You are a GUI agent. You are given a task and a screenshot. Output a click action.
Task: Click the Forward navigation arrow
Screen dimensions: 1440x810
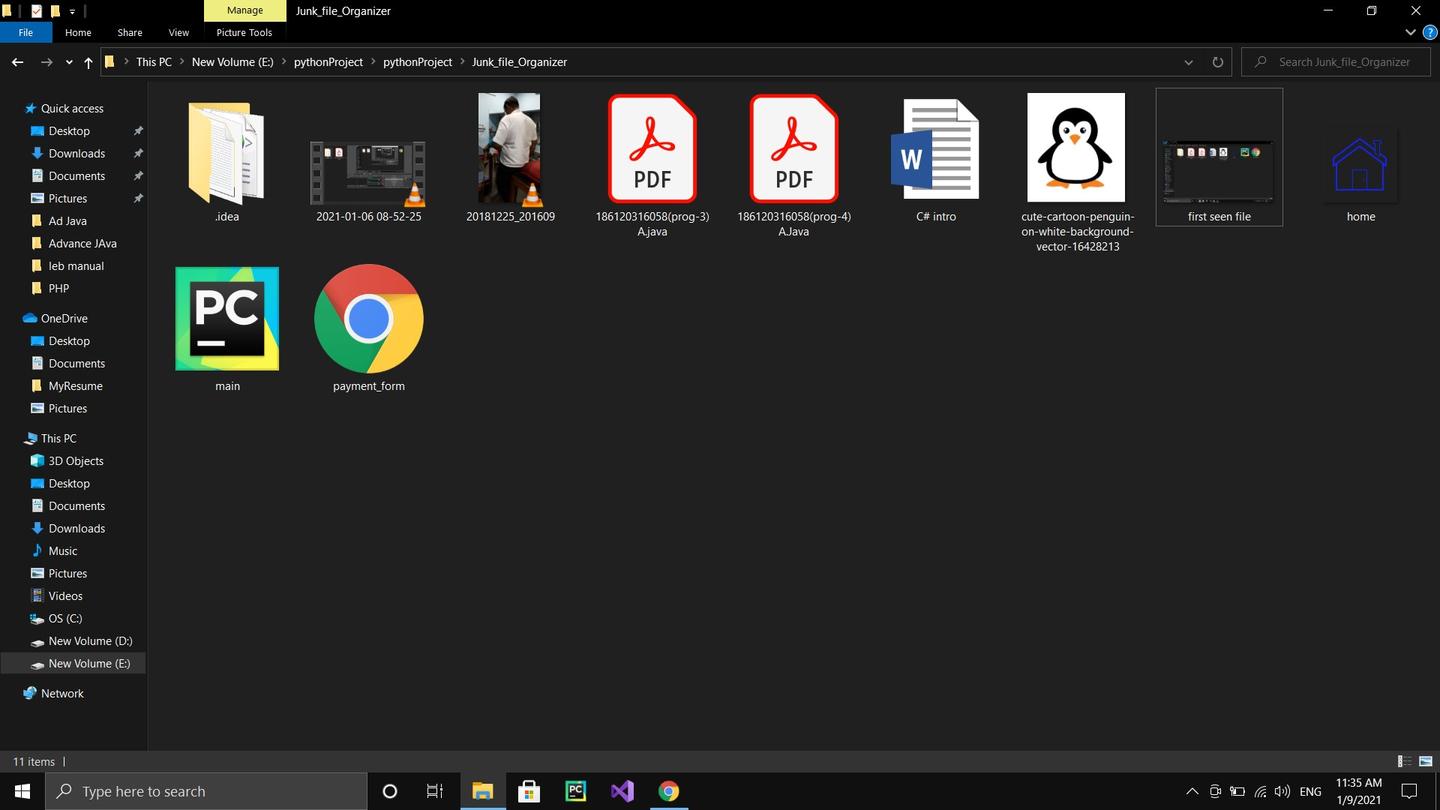pyautogui.click(x=46, y=62)
